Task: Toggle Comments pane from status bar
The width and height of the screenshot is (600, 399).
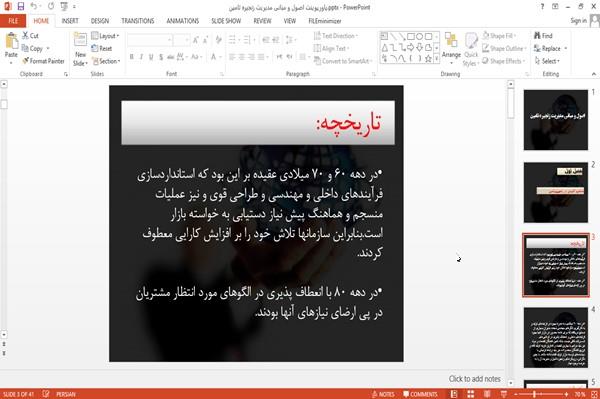Action: tap(420, 394)
